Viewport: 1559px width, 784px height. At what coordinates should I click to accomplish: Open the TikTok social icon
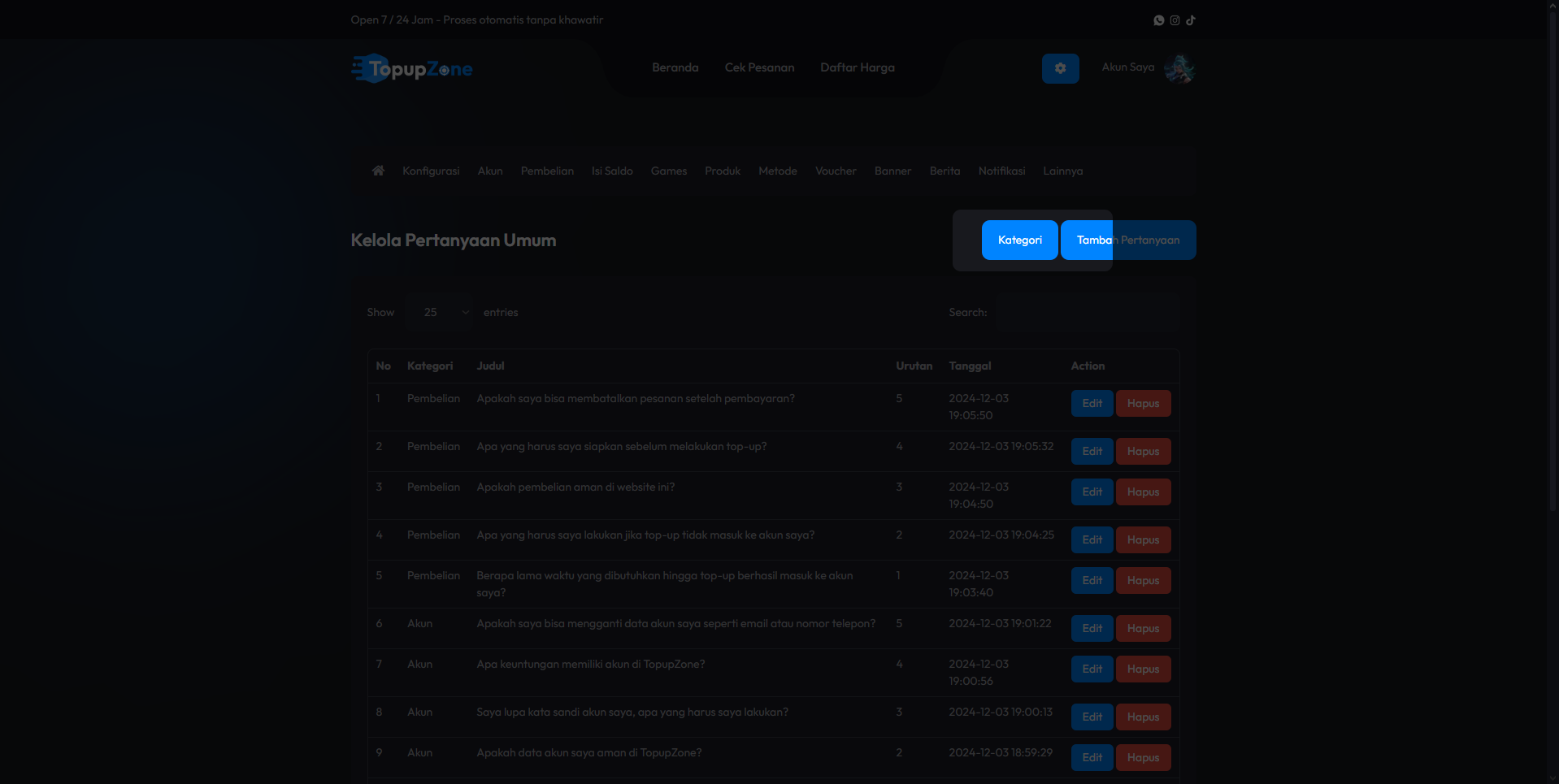pyautogui.click(x=1191, y=20)
